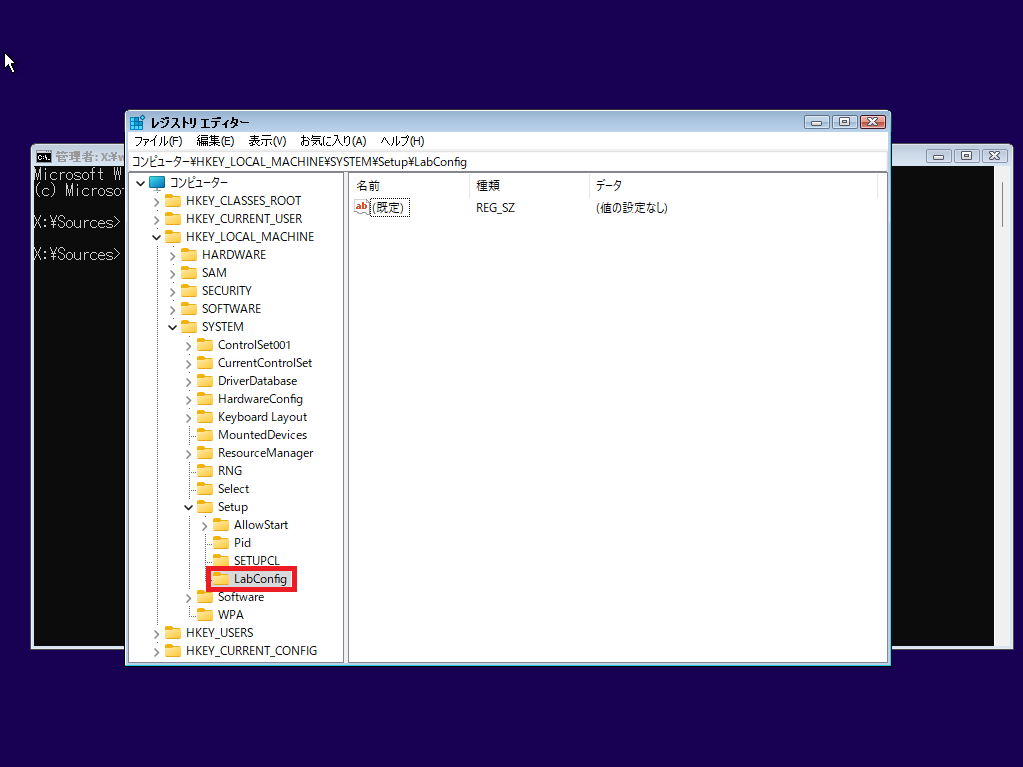
Task: Expand the HKEY_CURRENT_CONFIG chevron
Action: (157, 652)
